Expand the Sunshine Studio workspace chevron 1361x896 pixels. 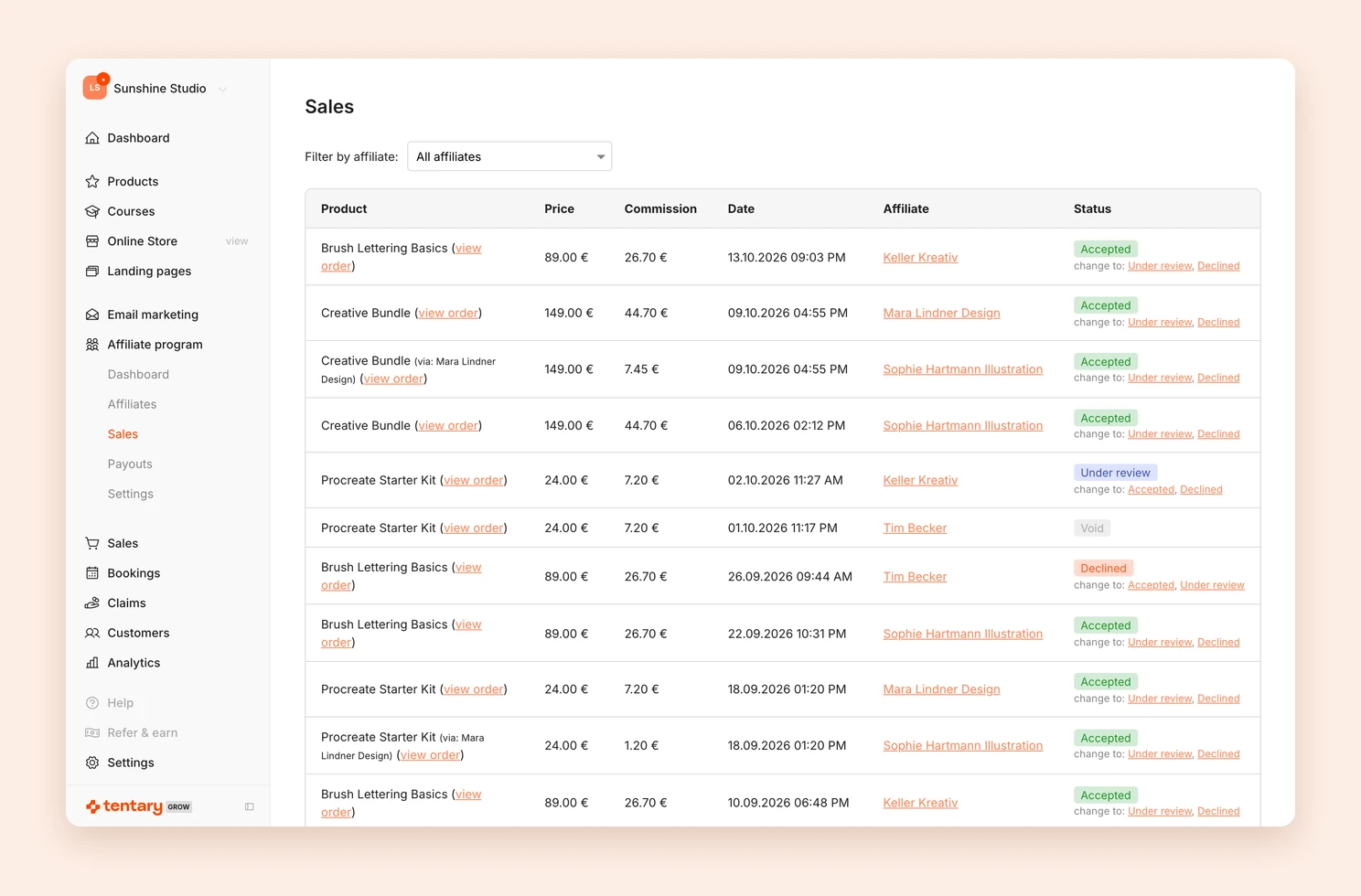click(222, 89)
